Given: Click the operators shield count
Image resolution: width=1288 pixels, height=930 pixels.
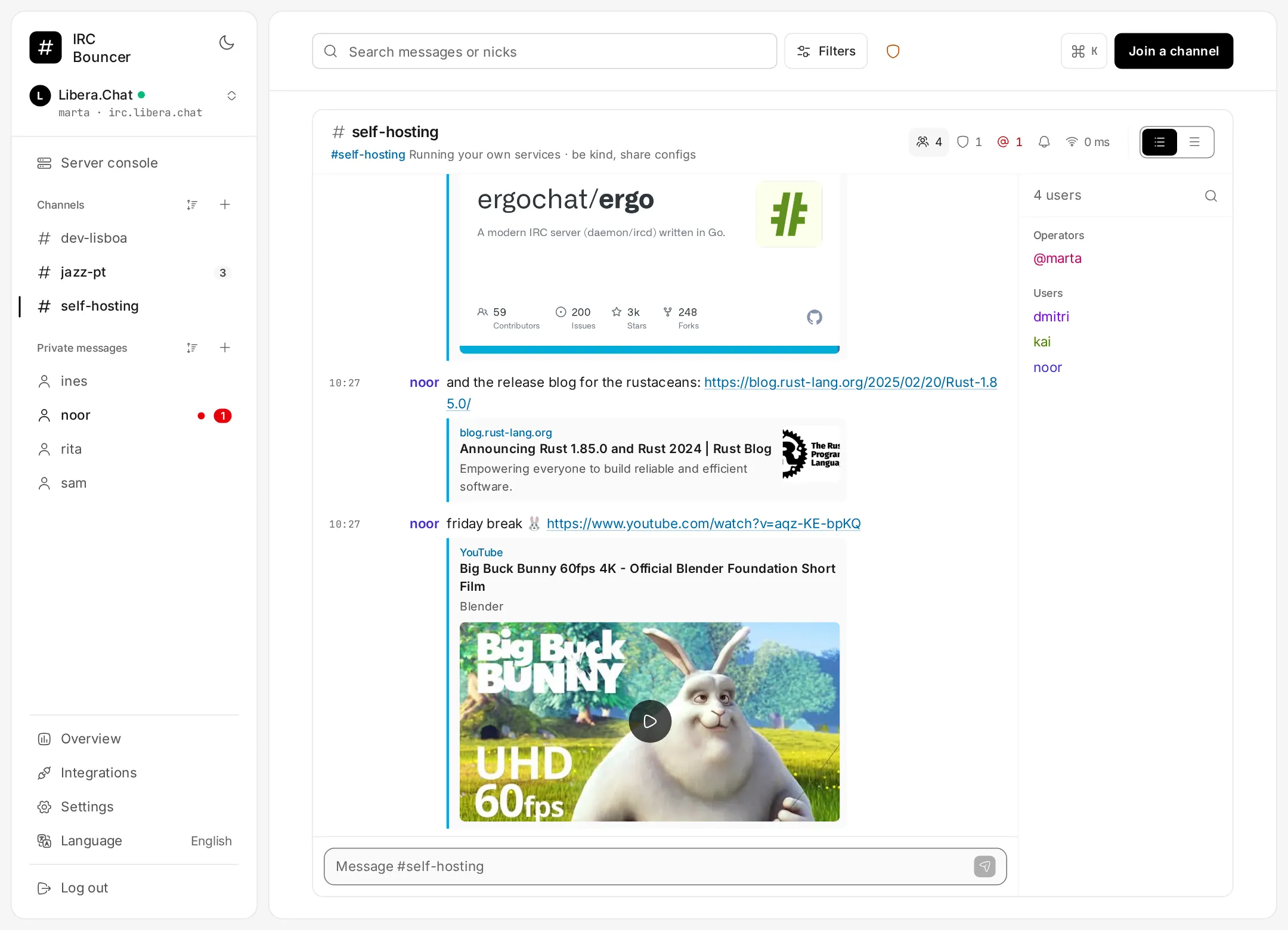Looking at the screenshot, I should [x=969, y=142].
